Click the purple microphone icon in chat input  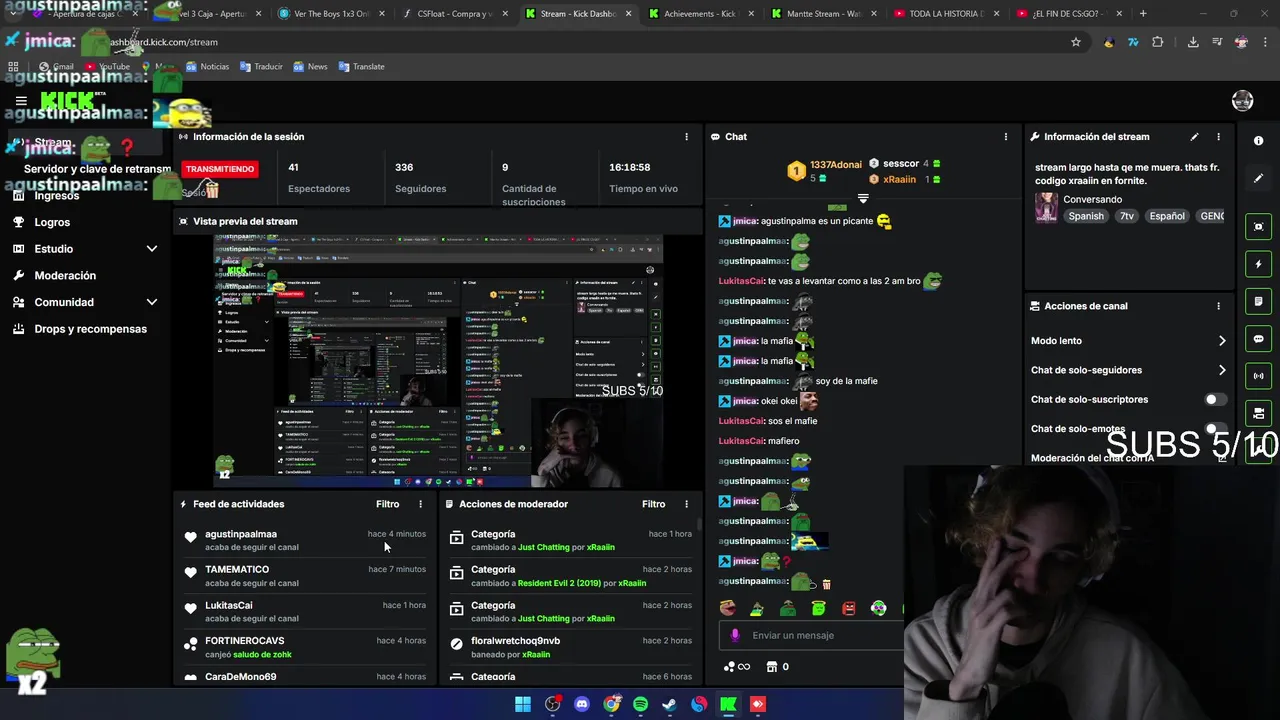coord(735,635)
